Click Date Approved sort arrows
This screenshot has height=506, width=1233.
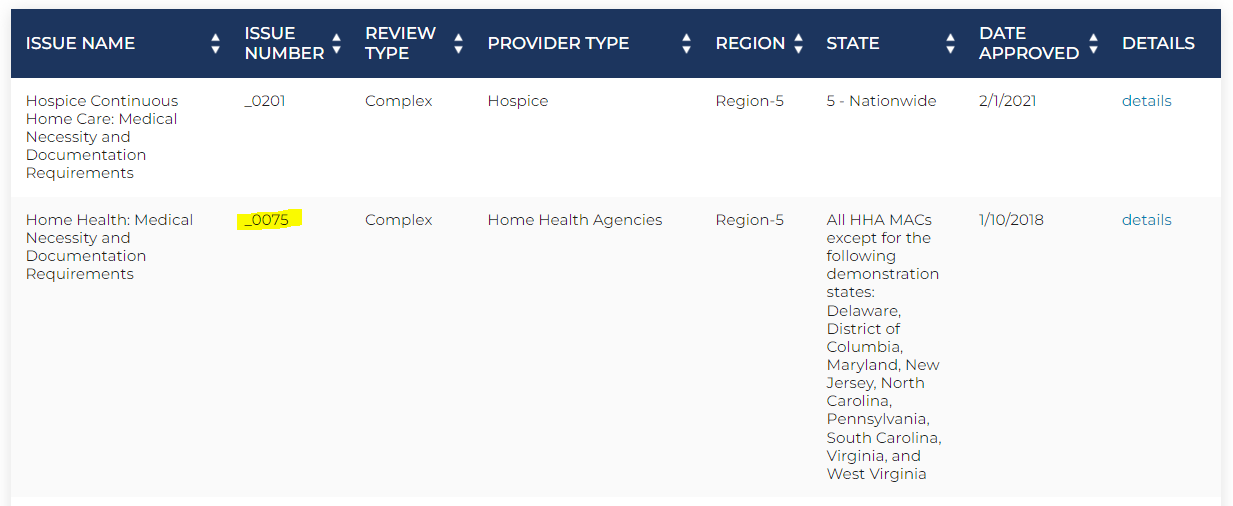pos(1094,44)
